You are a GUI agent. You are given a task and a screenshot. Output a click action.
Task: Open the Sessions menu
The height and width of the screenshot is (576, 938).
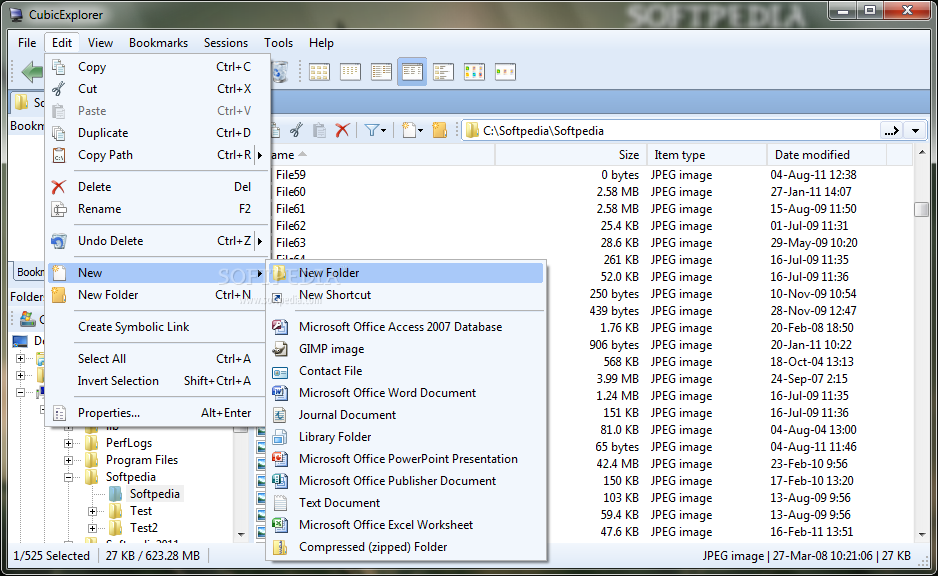click(x=226, y=43)
